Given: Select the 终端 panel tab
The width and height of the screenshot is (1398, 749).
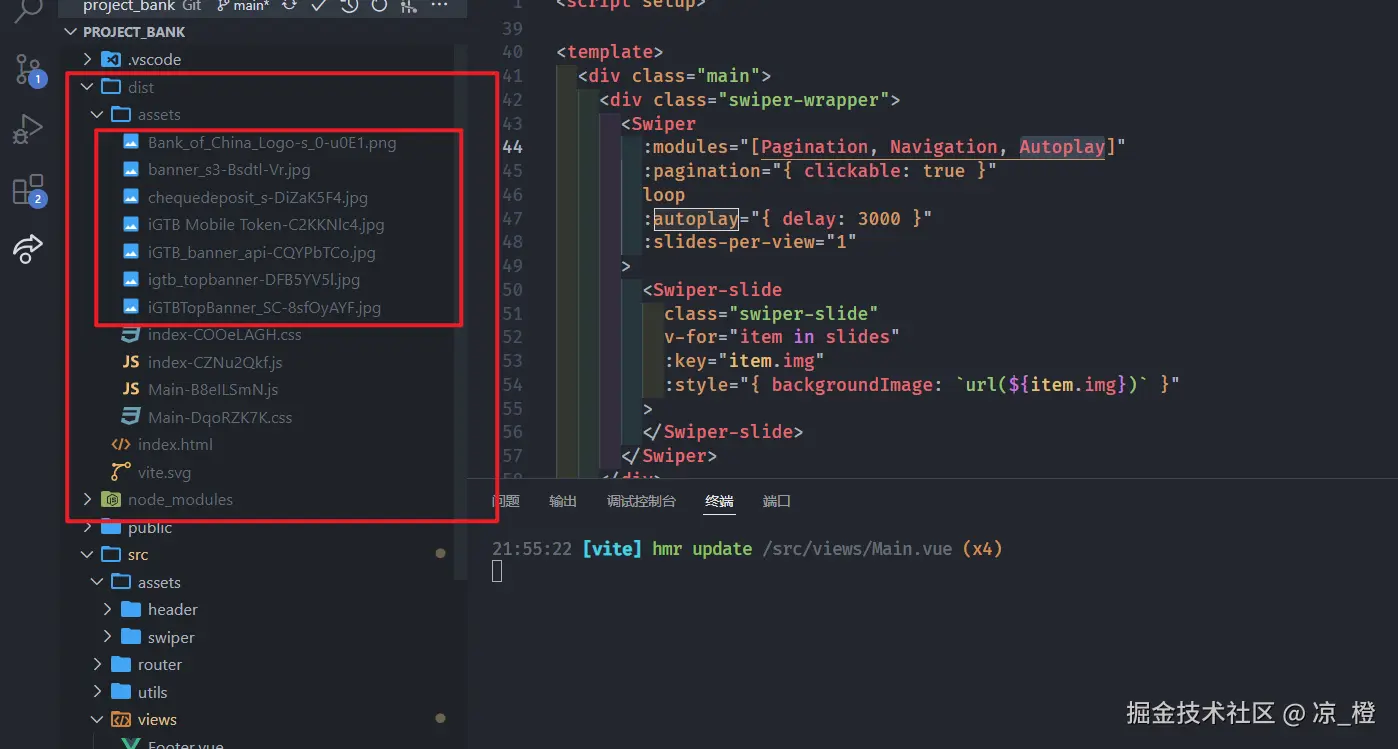Looking at the screenshot, I should (x=719, y=501).
